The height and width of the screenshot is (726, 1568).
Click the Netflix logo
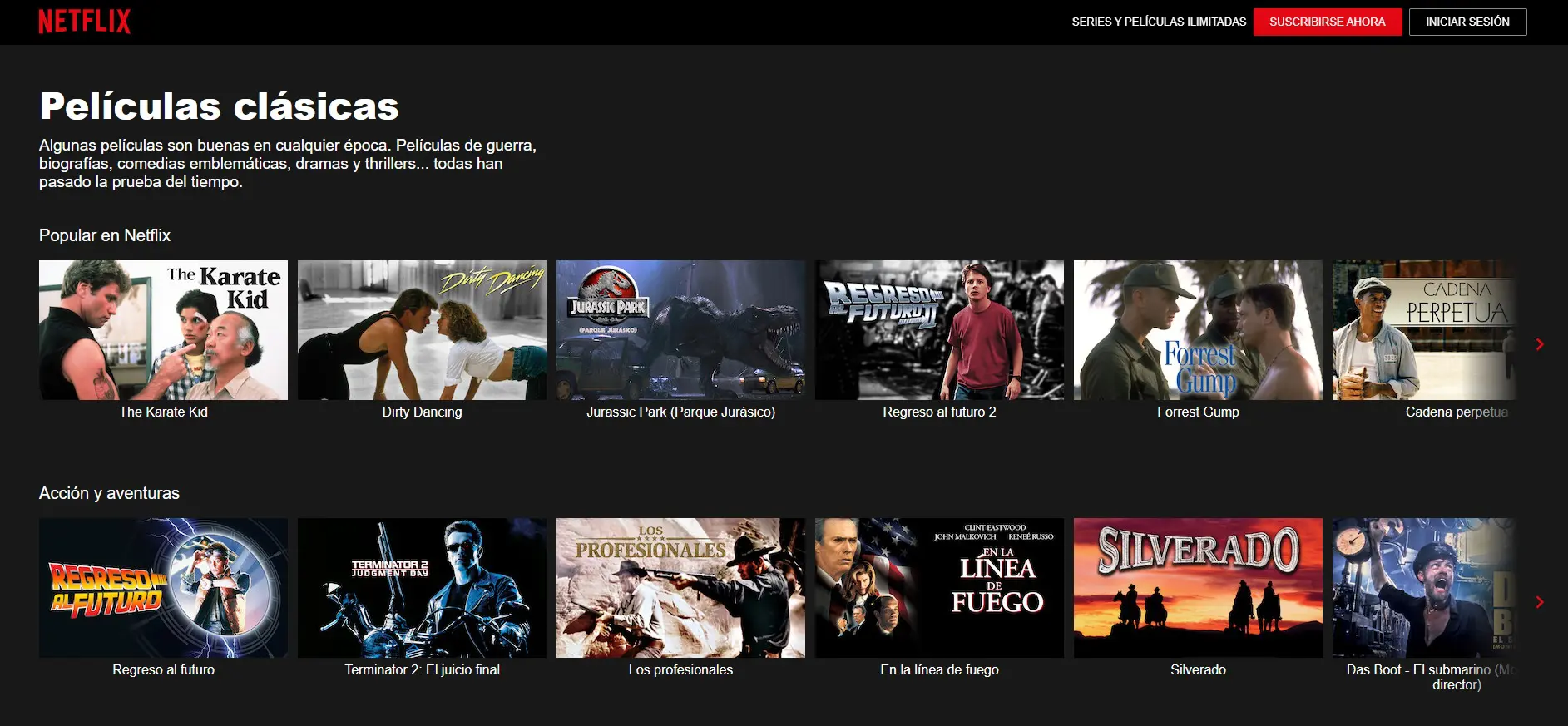point(84,22)
